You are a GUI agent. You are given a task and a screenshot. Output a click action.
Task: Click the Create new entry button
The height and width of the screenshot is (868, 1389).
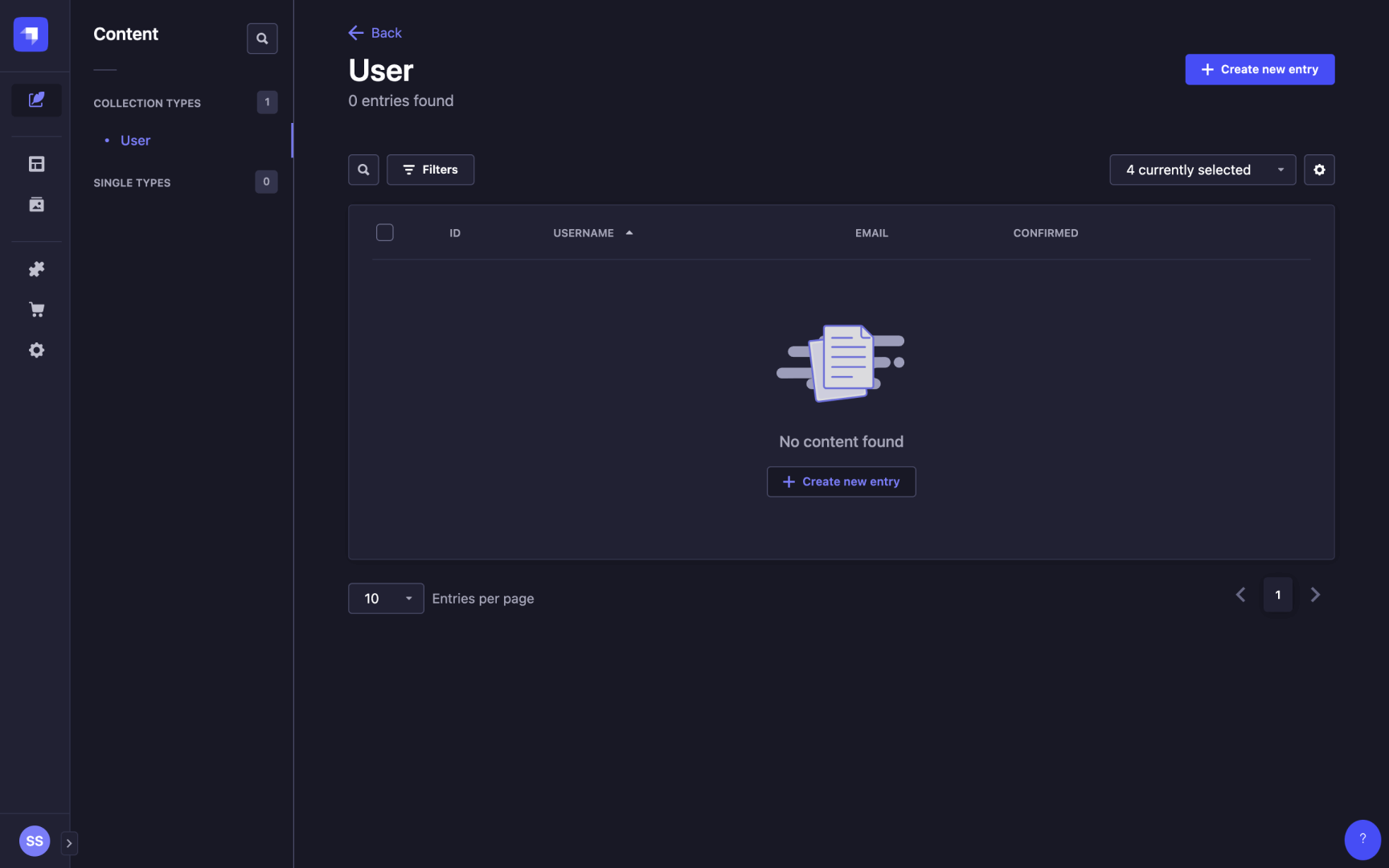point(1259,69)
